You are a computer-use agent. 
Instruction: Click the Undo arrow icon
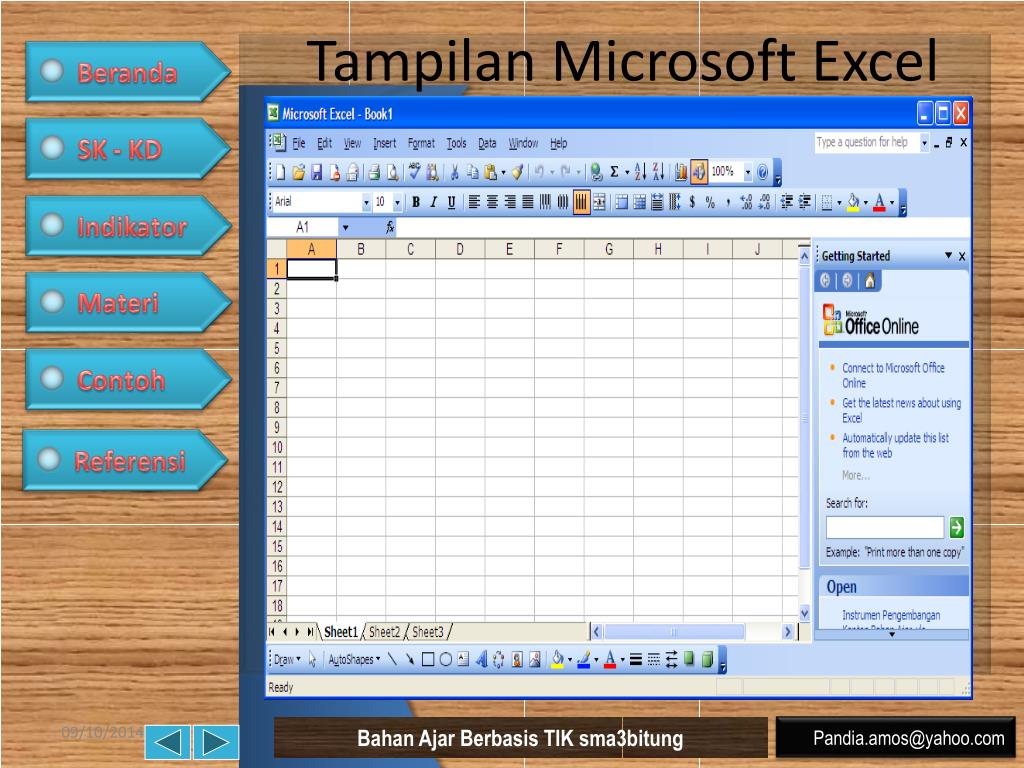point(539,172)
